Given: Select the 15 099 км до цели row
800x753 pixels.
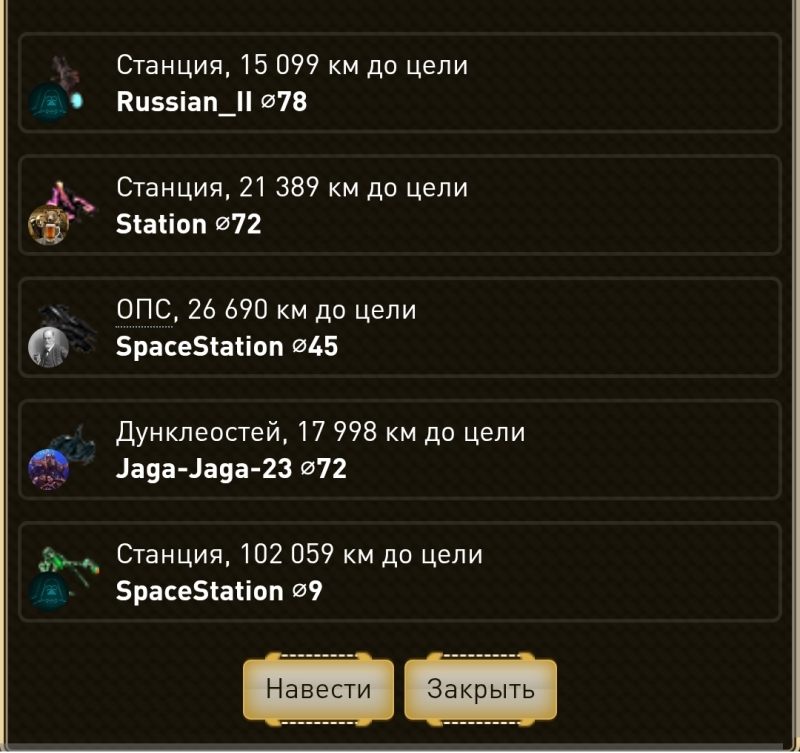Looking at the screenshot, I should click(x=400, y=83).
